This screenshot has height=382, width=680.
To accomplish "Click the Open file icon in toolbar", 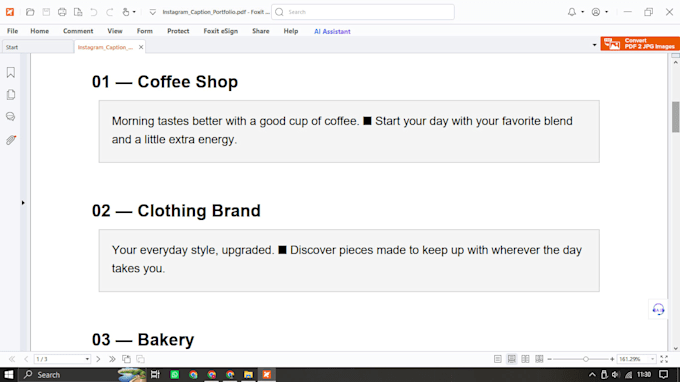I will pyautogui.click(x=30, y=12).
